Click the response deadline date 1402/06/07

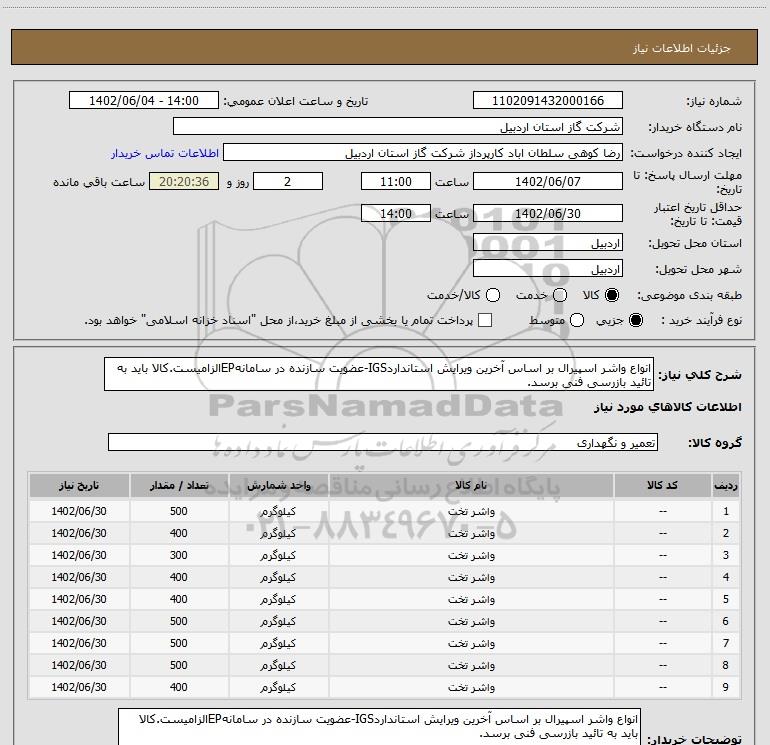tap(548, 181)
